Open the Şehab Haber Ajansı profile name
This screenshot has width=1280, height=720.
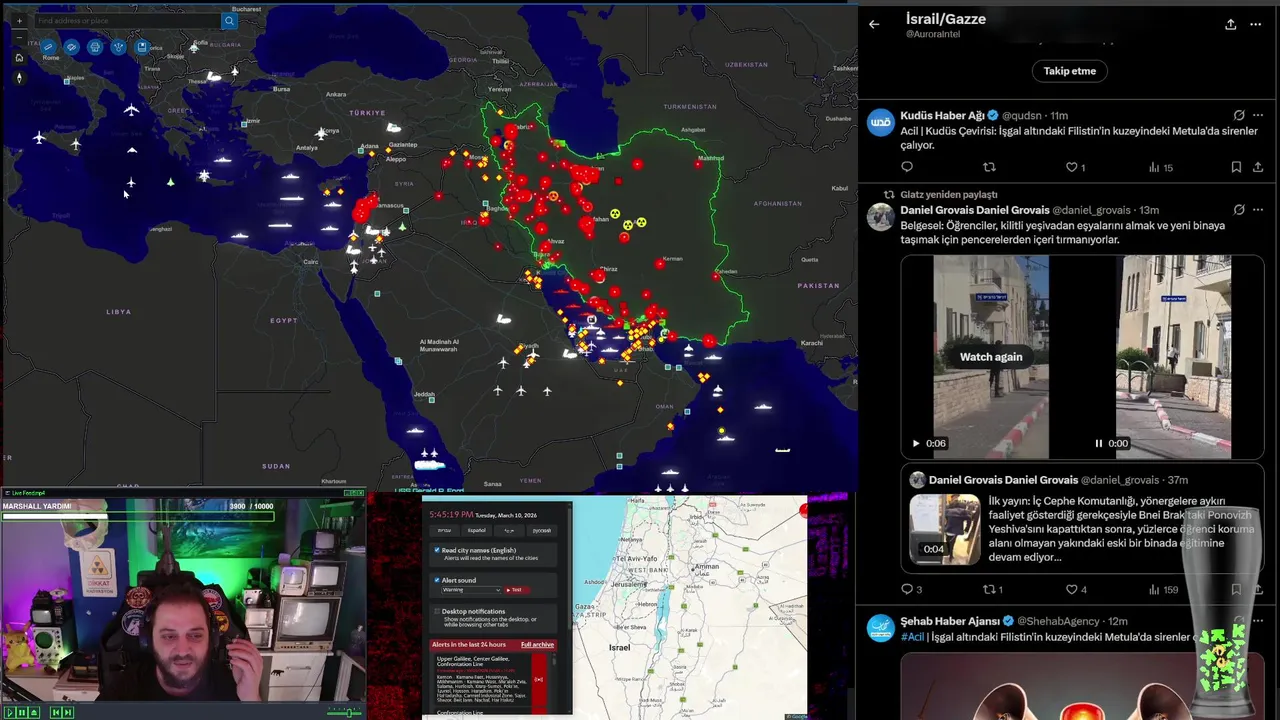pyautogui.click(x=951, y=621)
